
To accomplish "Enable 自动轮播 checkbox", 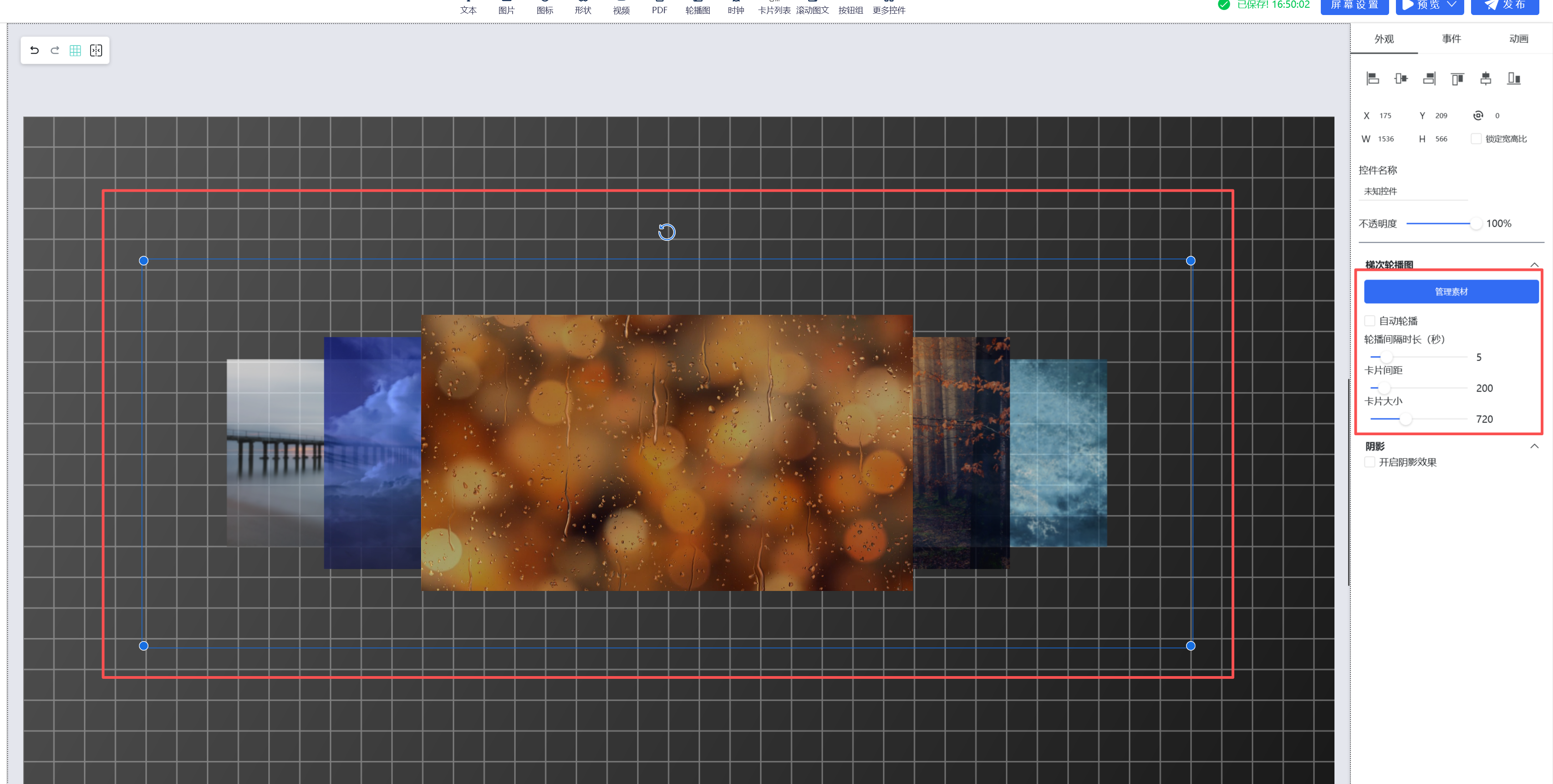I will click(1370, 321).
